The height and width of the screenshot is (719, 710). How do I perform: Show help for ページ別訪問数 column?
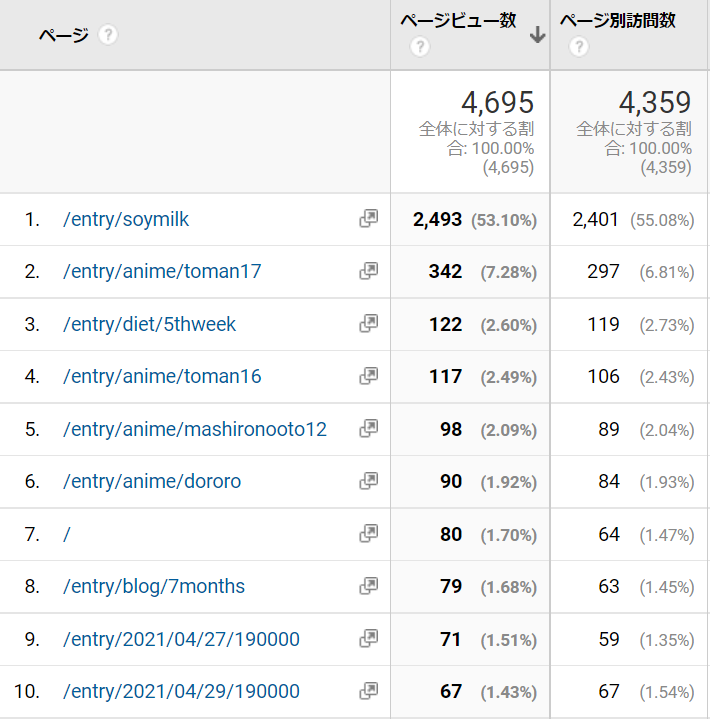[579, 47]
